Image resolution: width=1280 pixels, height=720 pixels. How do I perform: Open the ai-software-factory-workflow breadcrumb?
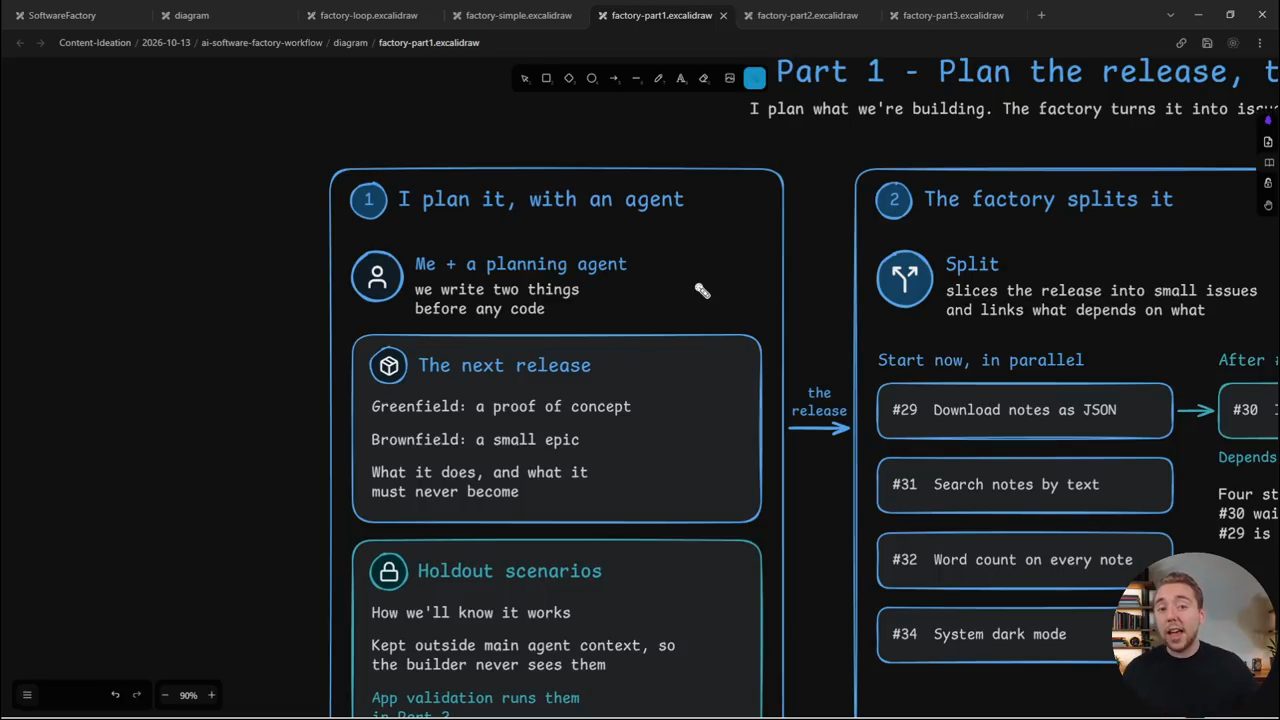262,43
